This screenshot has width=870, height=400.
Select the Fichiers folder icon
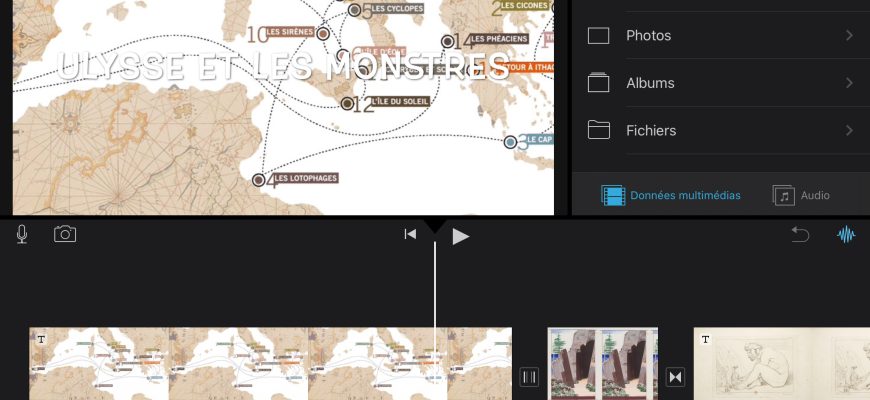[x=599, y=130]
